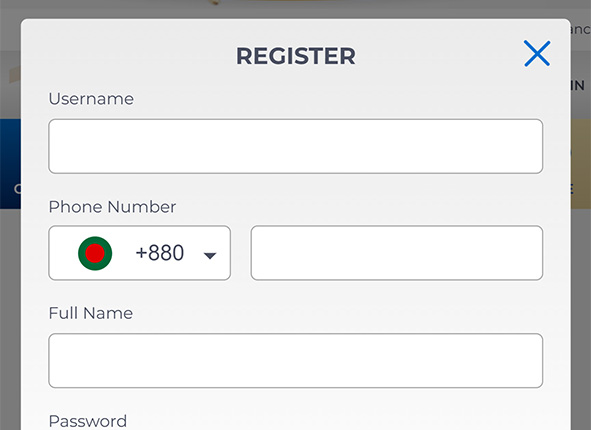The image size is (591, 430).
Task: Click the partially visible text at top right
Action: [580, 29]
